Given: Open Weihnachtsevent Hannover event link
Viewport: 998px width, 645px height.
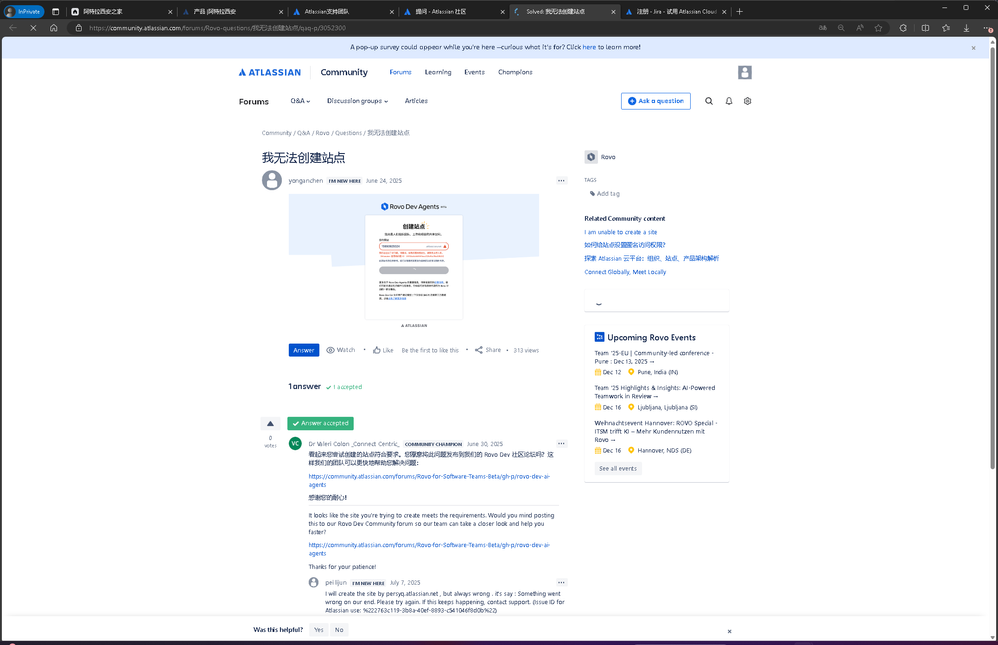Looking at the screenshot, I should point(656,432).
